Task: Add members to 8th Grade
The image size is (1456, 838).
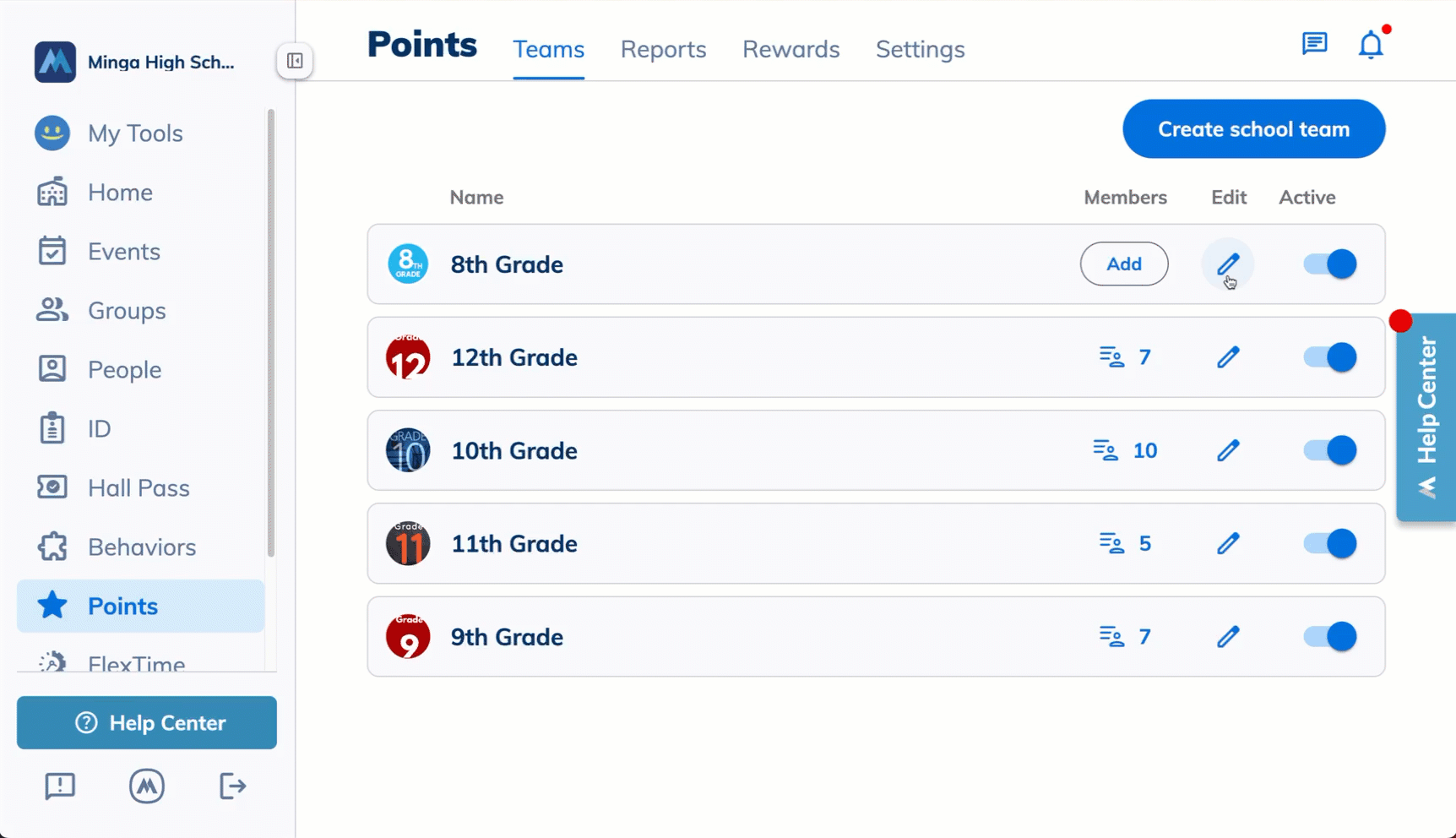Action: 1124,264
